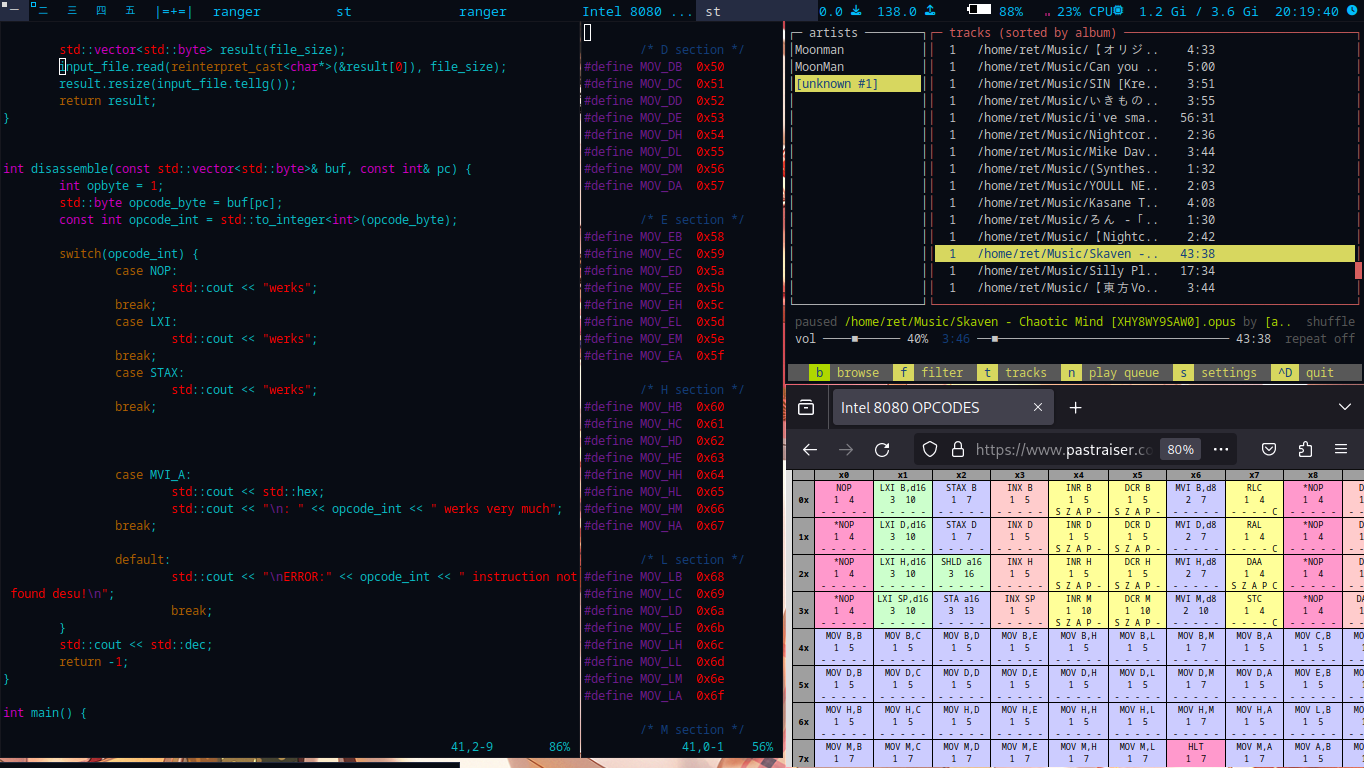This screenshot has width=1364, height=768.
Task: Switch to workspace 二 in top bar
Action: pyautogui.click(x=43, y=11)
